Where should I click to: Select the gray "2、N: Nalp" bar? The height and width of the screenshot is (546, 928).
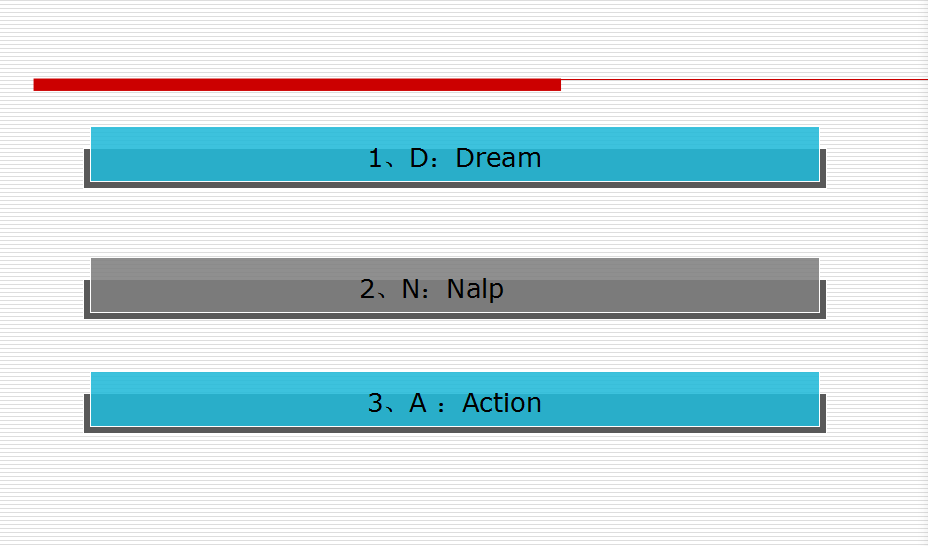(x=455, y=285)
